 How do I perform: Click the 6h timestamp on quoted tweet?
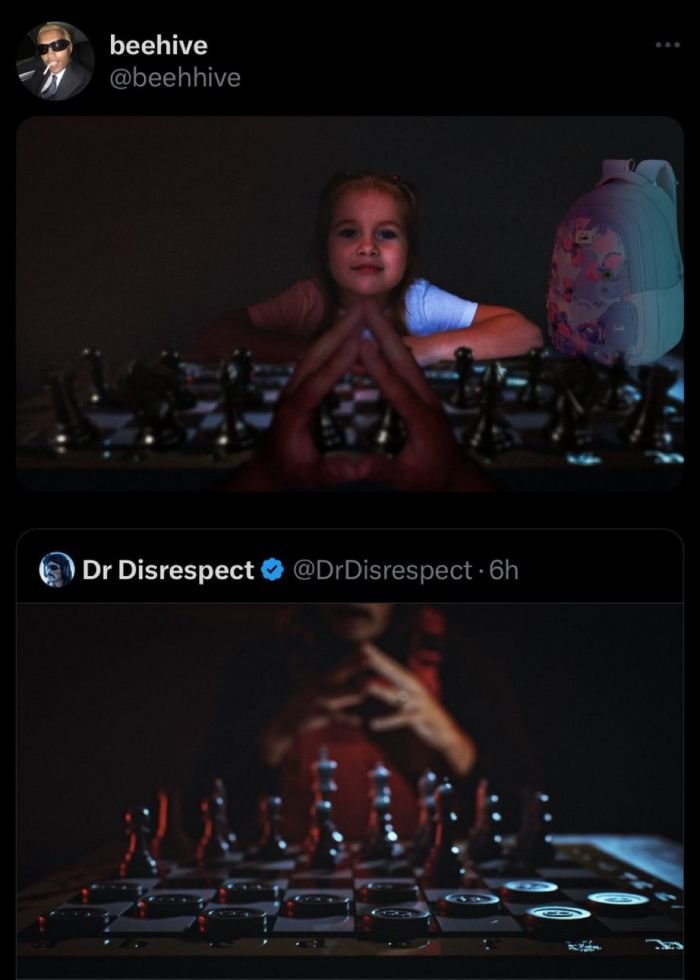(504, 570)
